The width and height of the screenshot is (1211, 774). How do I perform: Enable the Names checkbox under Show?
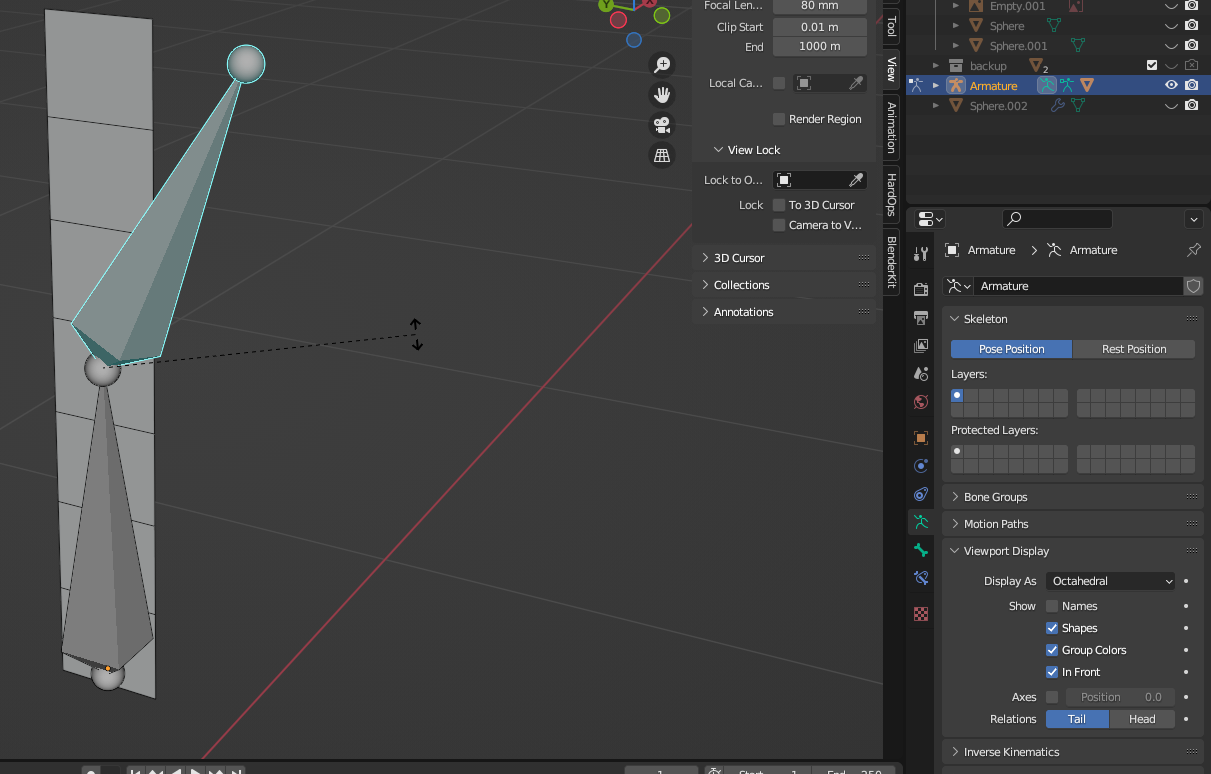1052,606
